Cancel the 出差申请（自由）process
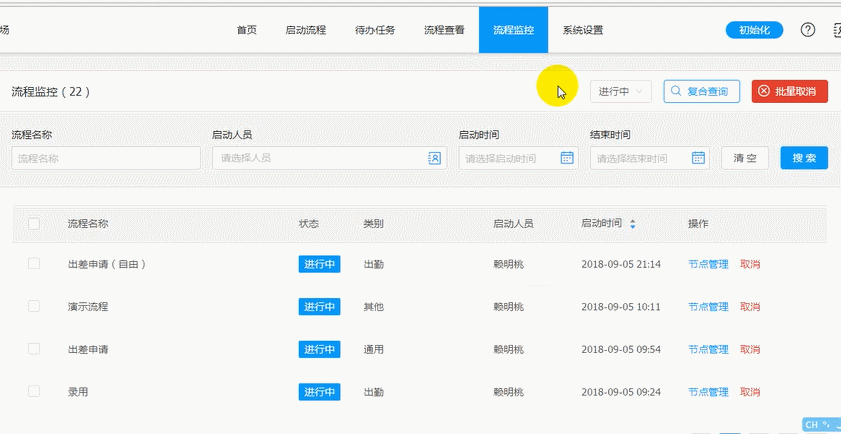Image resolution: width=841 pixels, height=434 pixels. 750,264
